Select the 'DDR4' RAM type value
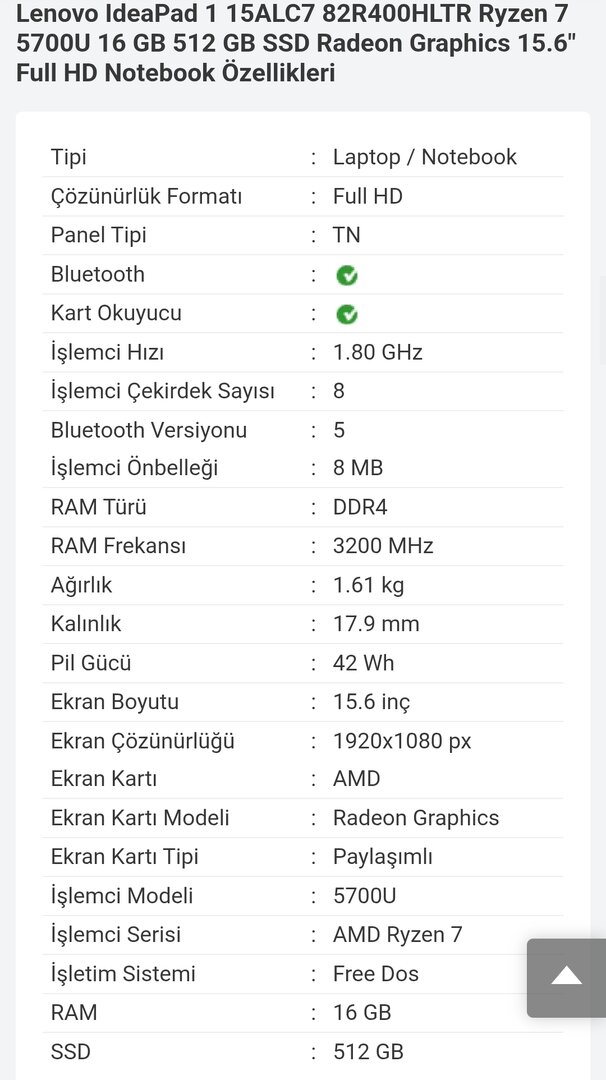This screenshot has height=1080, width=606. tap(360, 507)
